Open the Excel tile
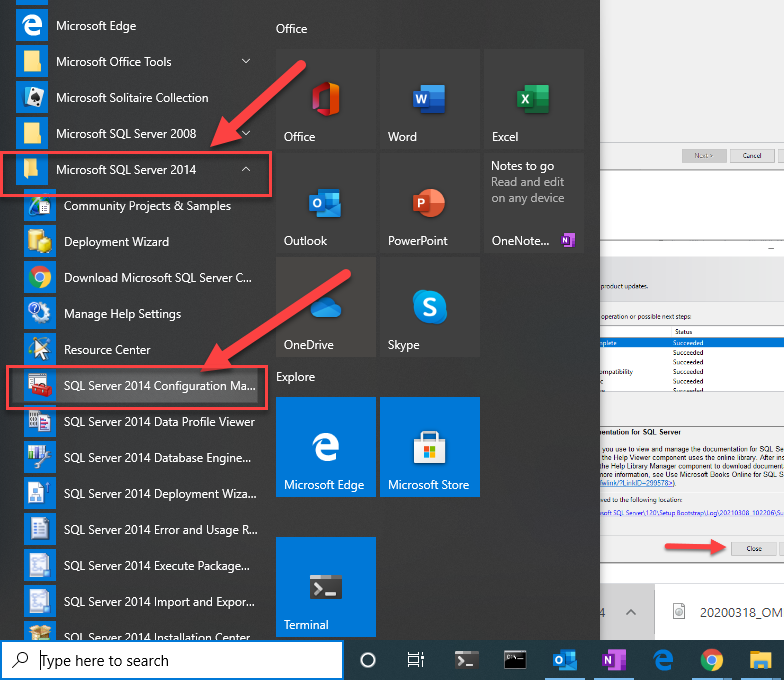The image size is (784, 680). (x=534, y=99)
